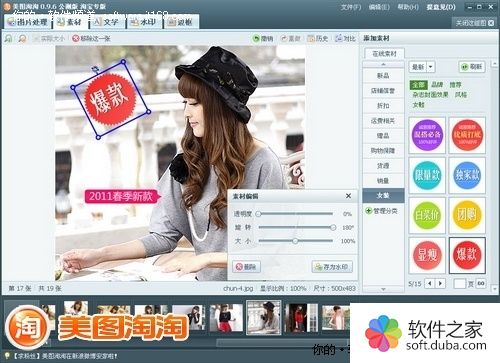Go to next sticker page arrow
The width and height of the screenshot is (500, 363).
pyautogui.click(x=441, y=284)
